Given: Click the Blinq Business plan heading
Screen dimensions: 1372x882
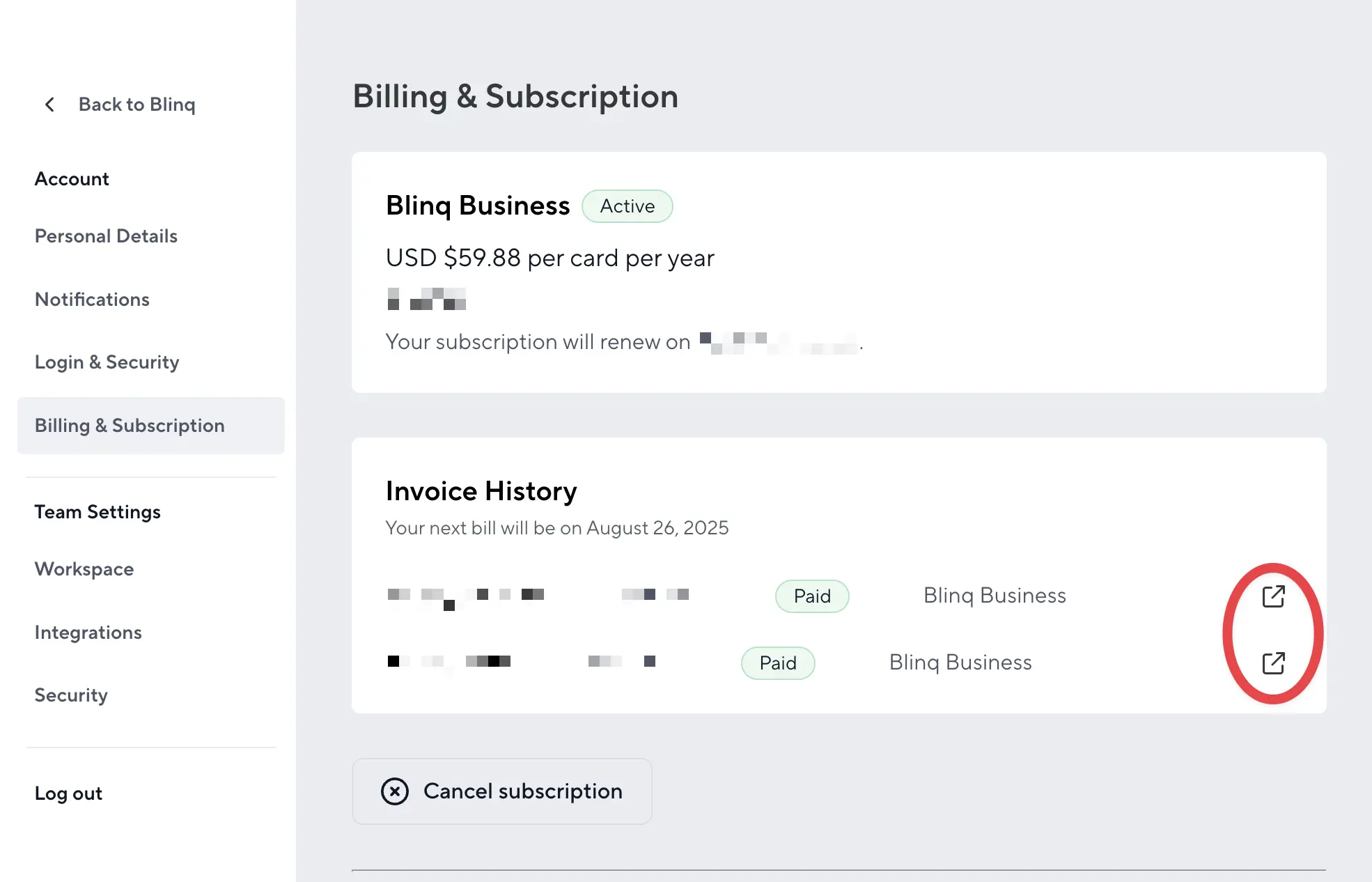Looking at the screenshot, I should pyautogui.click(x=478, y=206).
